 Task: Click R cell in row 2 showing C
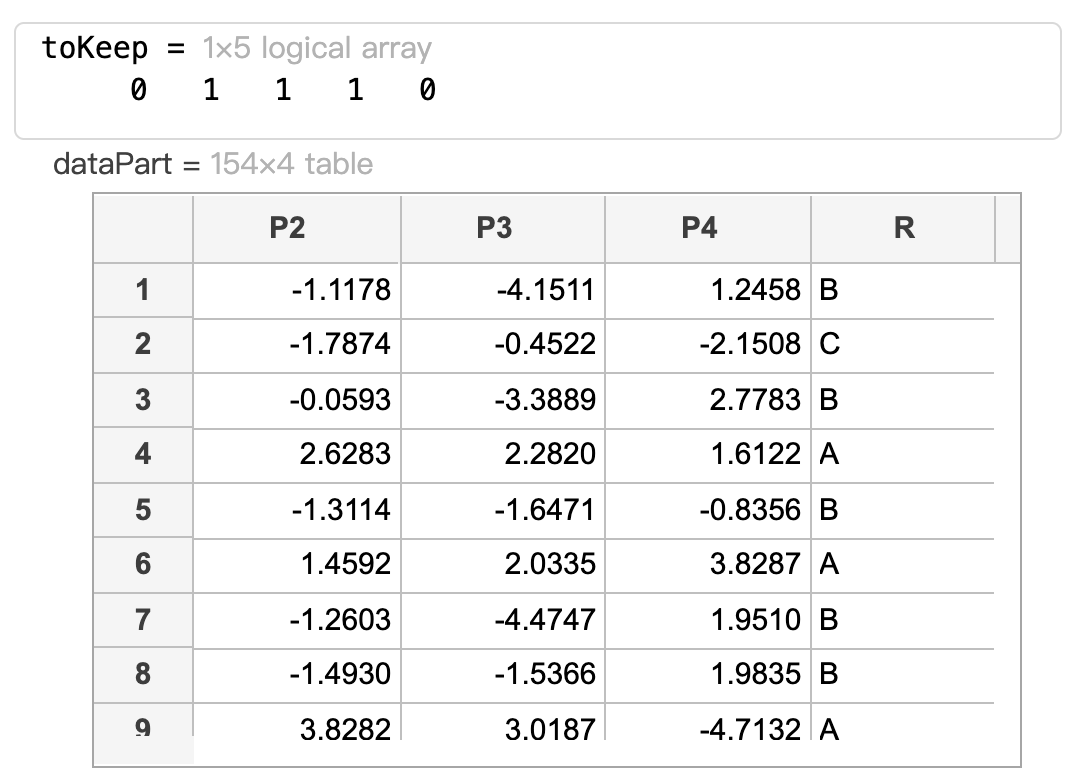[x=903, y=344]
